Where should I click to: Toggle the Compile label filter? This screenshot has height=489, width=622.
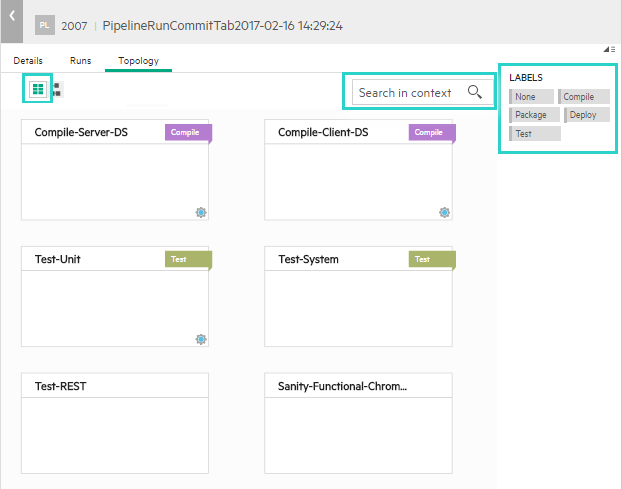(x=582, y=97)
